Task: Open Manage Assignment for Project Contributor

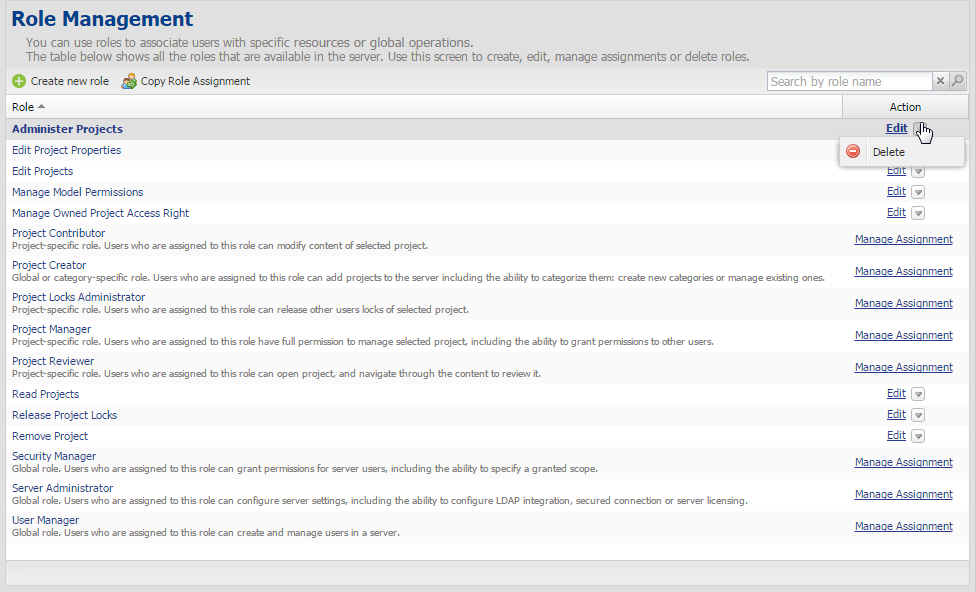Action: 903,239
